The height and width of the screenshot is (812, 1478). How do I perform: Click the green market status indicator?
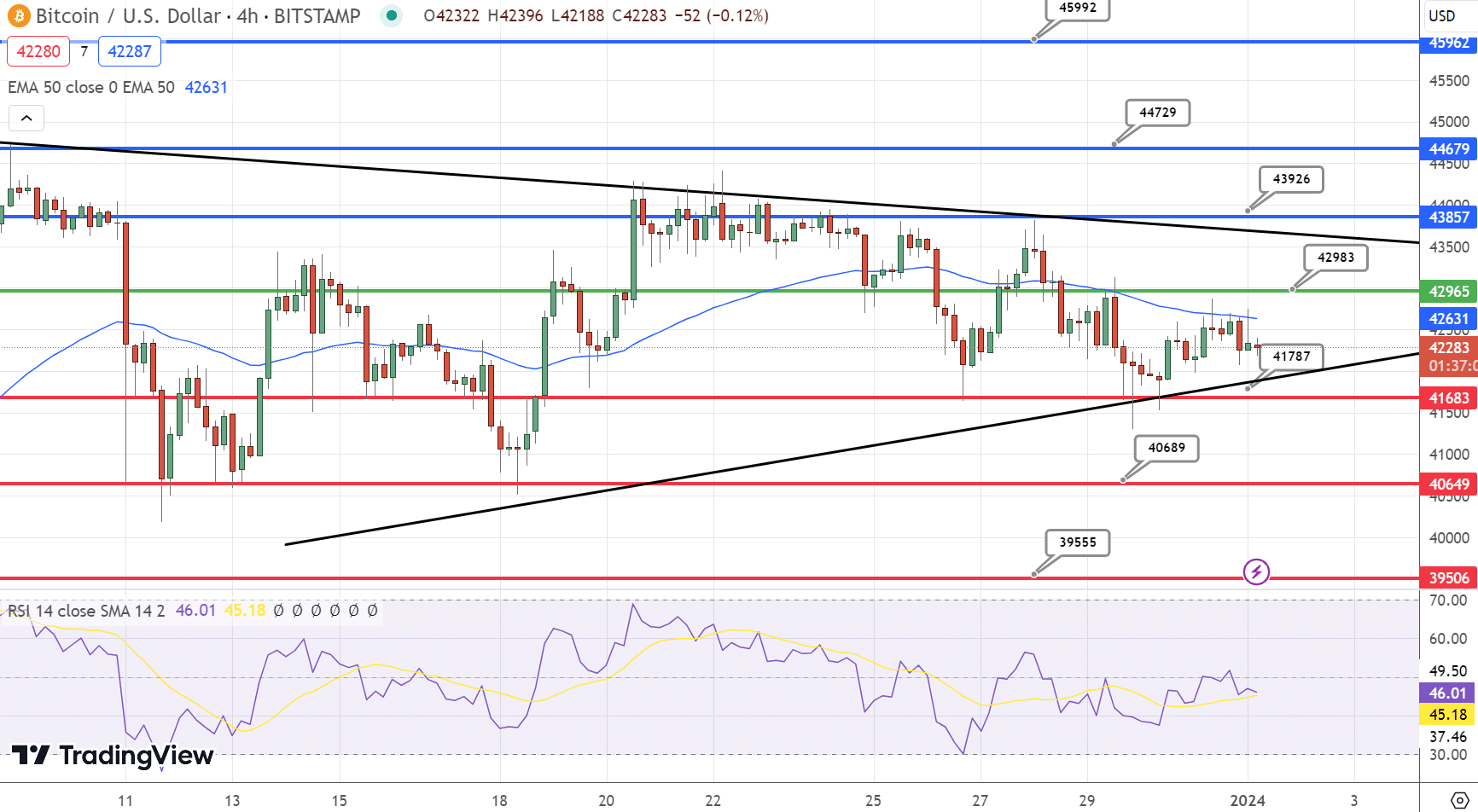[x=391, y=15]
